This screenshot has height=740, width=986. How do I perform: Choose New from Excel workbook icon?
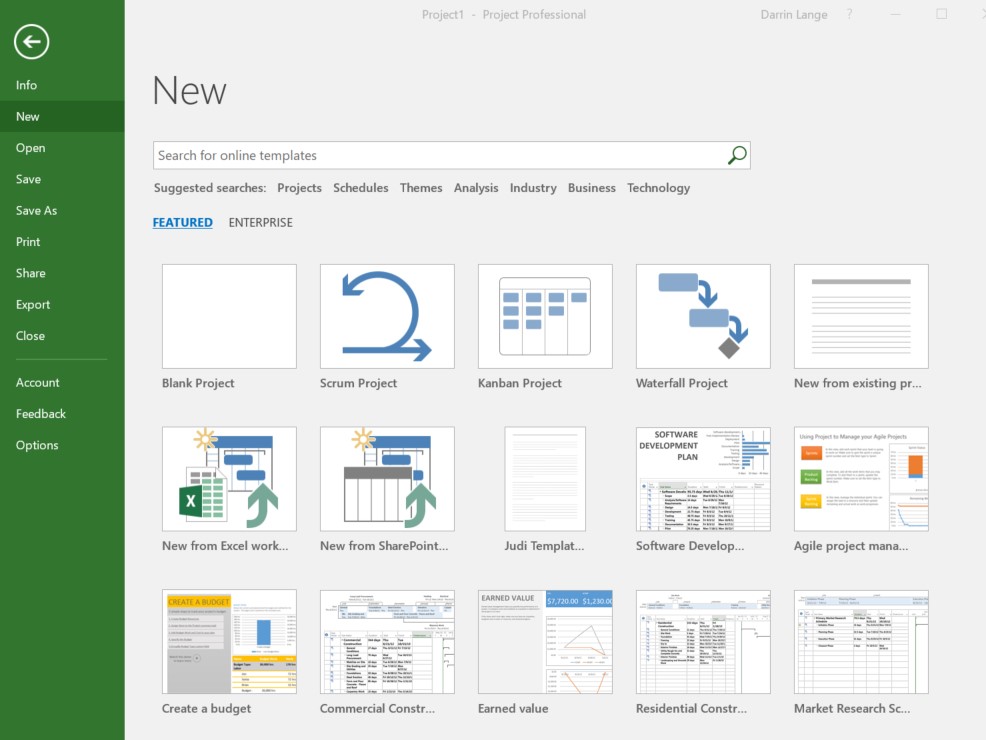[229, 479]
